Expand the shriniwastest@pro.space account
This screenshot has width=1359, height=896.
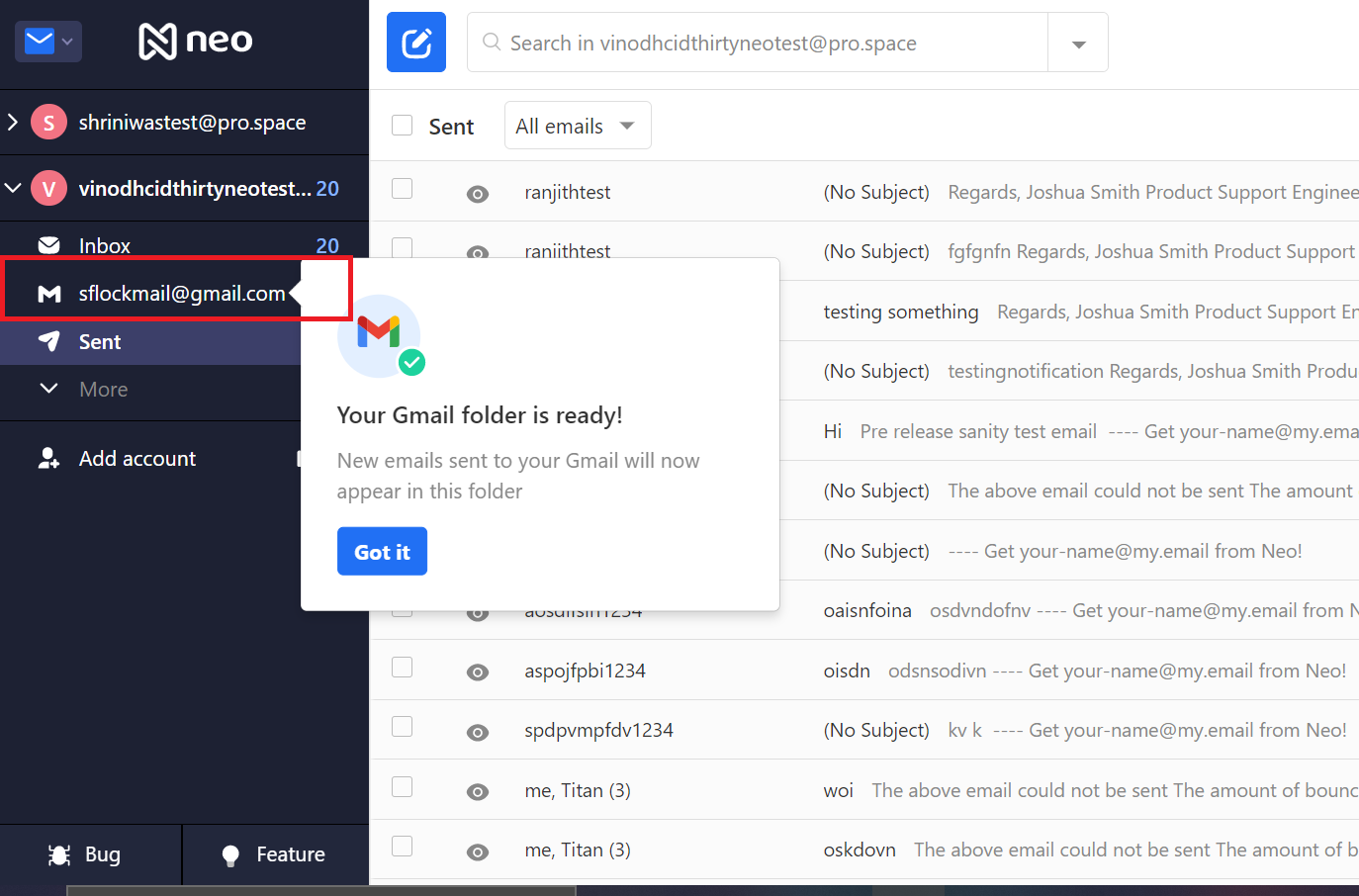[x=13, y=123]
